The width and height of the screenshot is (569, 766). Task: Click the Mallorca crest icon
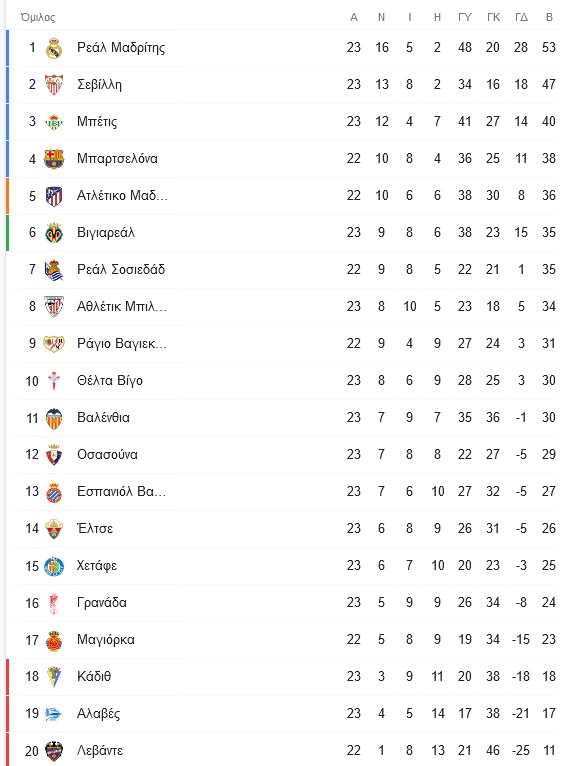tap(54, 640)
